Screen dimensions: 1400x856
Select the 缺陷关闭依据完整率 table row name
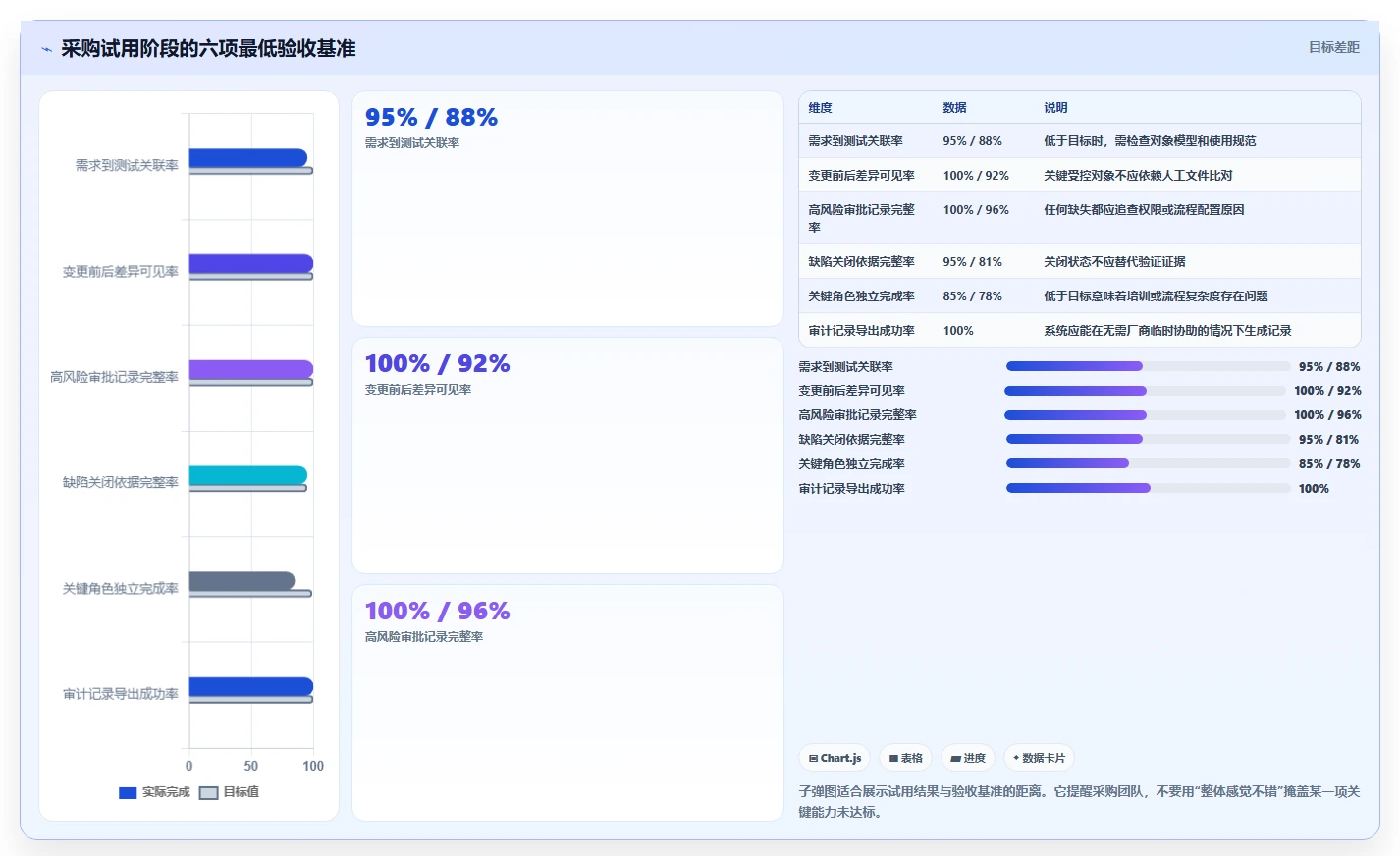[x=861, y=262]
